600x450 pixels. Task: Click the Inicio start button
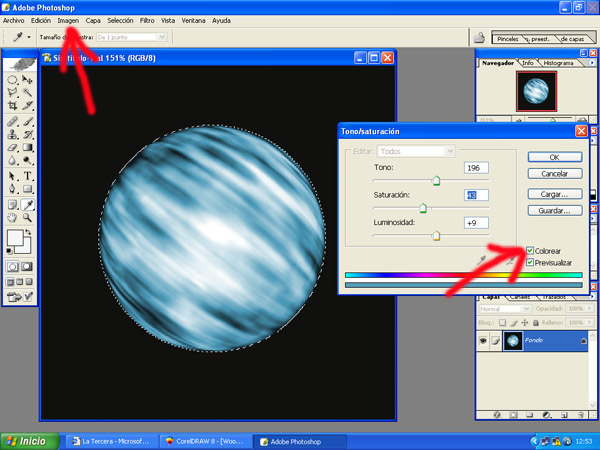(30, 441)
